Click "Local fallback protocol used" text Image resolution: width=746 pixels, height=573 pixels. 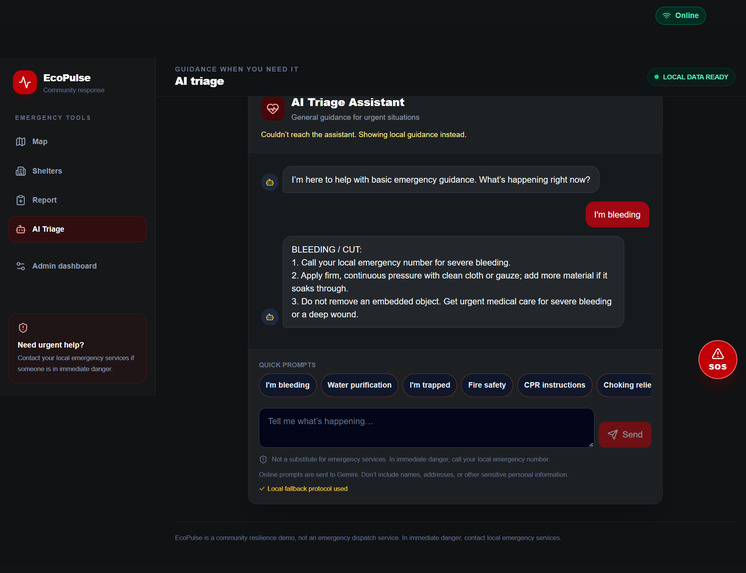(x=307, y=489)
